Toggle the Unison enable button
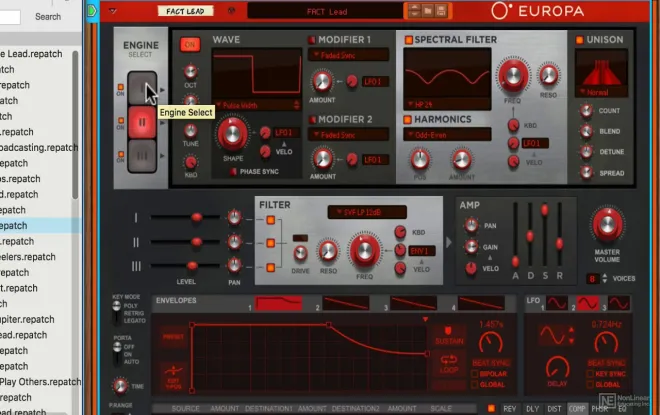Viewport: 660px width, 415px height. pos(580,40)
